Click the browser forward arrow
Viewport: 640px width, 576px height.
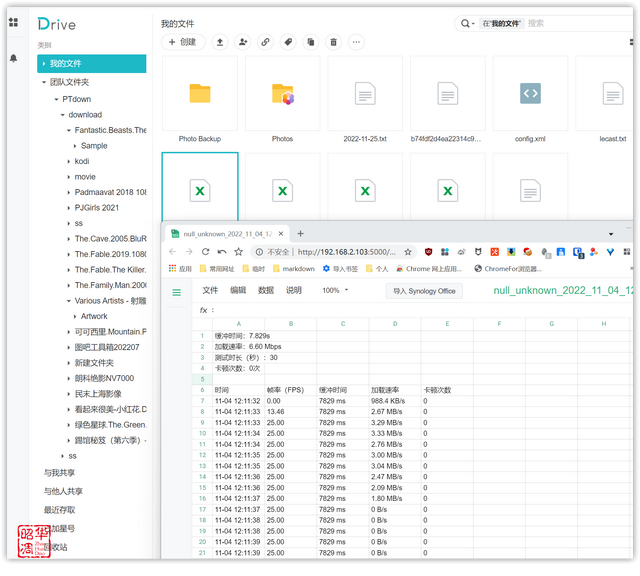[189, 252]
